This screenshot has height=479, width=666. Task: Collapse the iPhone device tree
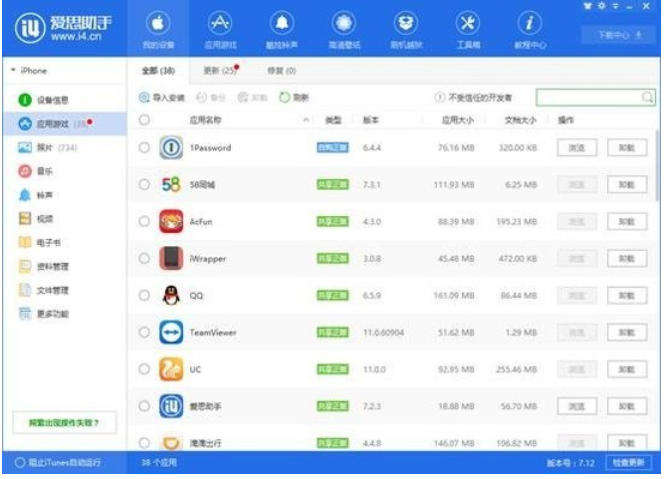click(x=13, y=71)
